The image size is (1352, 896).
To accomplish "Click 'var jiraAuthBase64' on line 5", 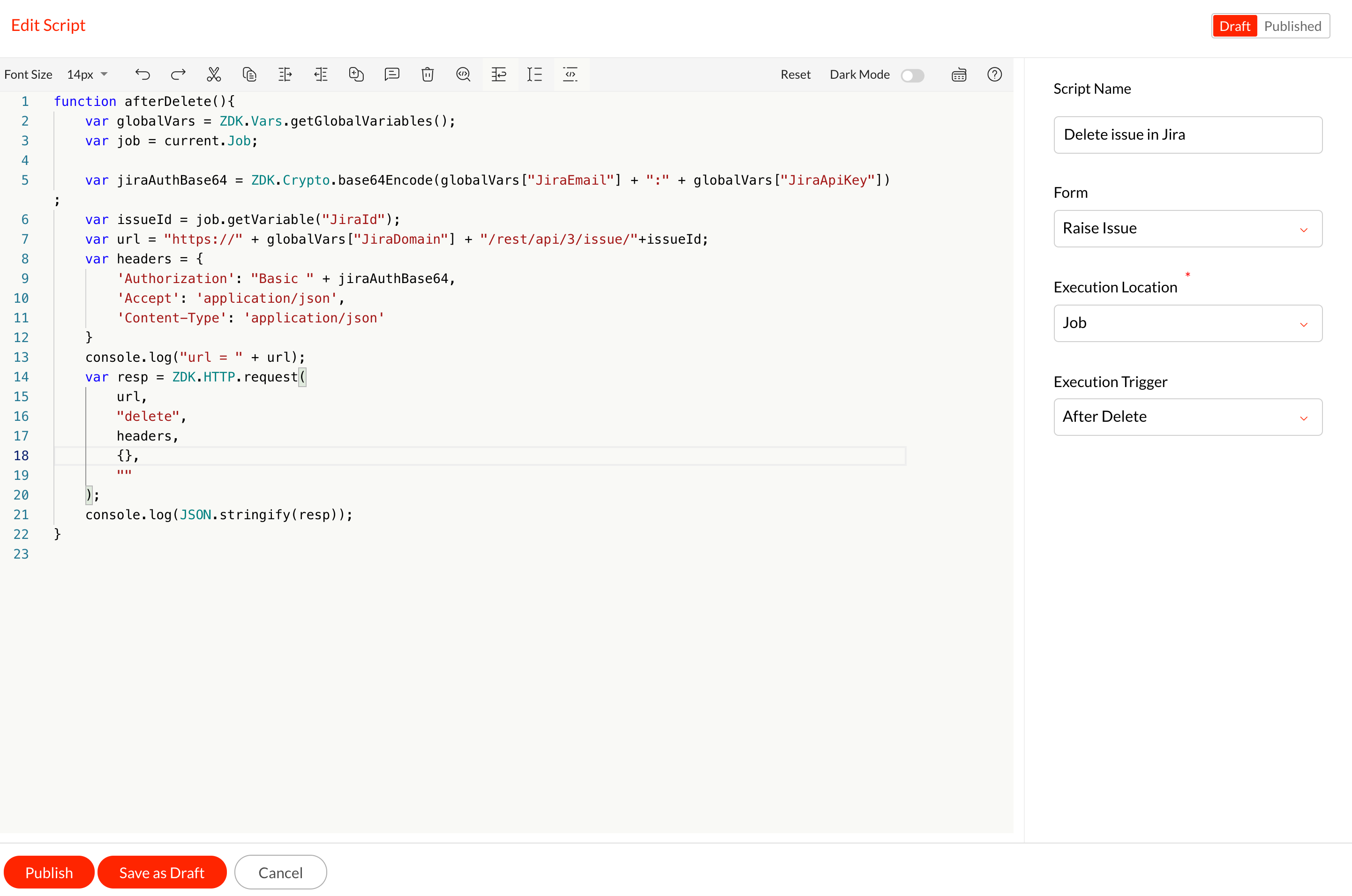I will (x=156, y=180).
